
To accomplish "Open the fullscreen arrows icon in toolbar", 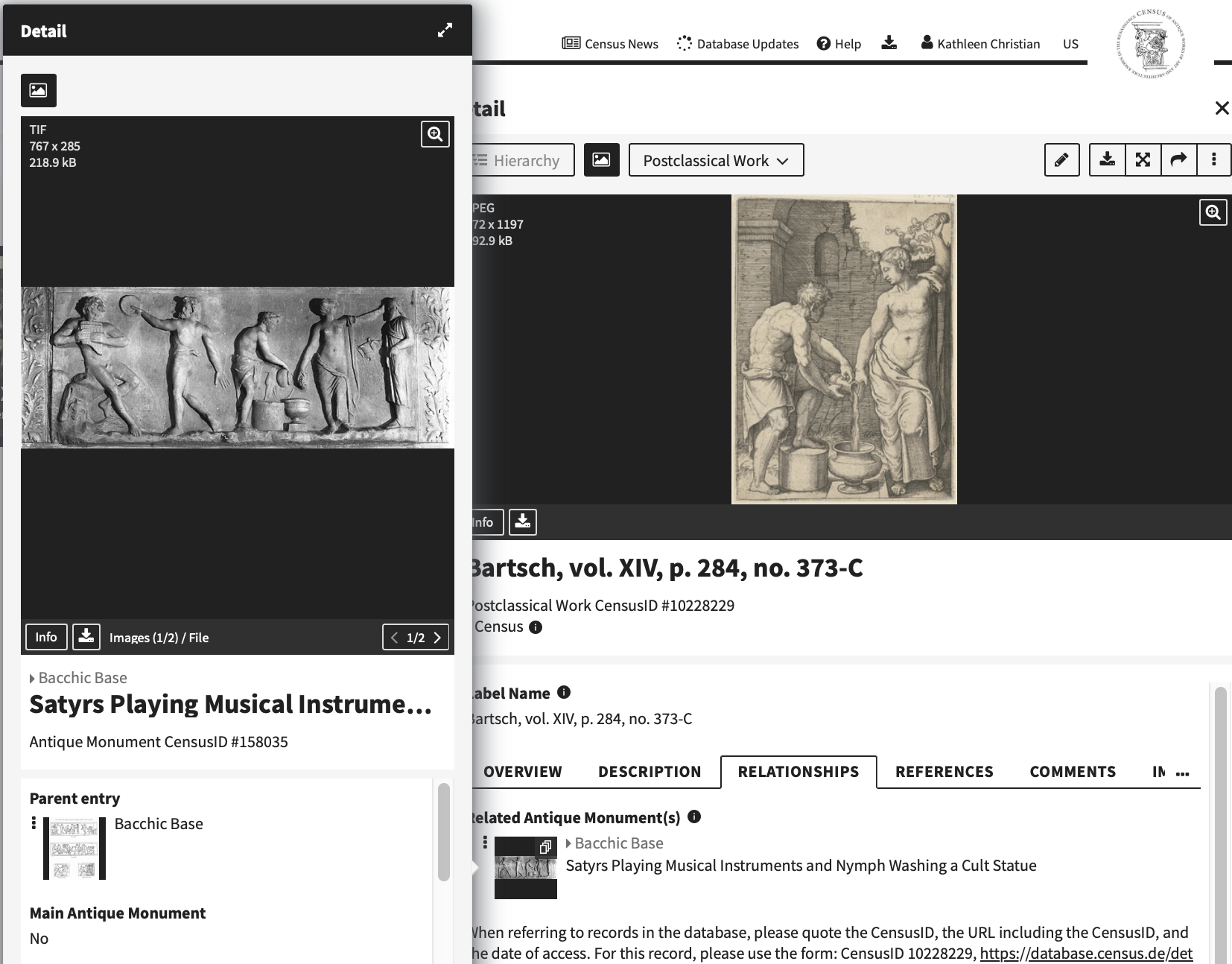I will point(1143,160).
